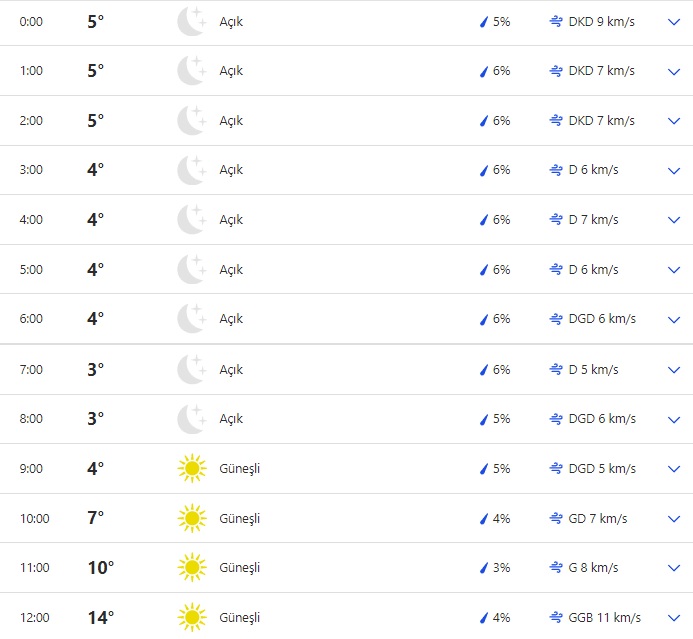This screenshot has width=693, height=639.
Task: Click the Açık text in the 8:00 row
Action: click(x=231, y=419)
